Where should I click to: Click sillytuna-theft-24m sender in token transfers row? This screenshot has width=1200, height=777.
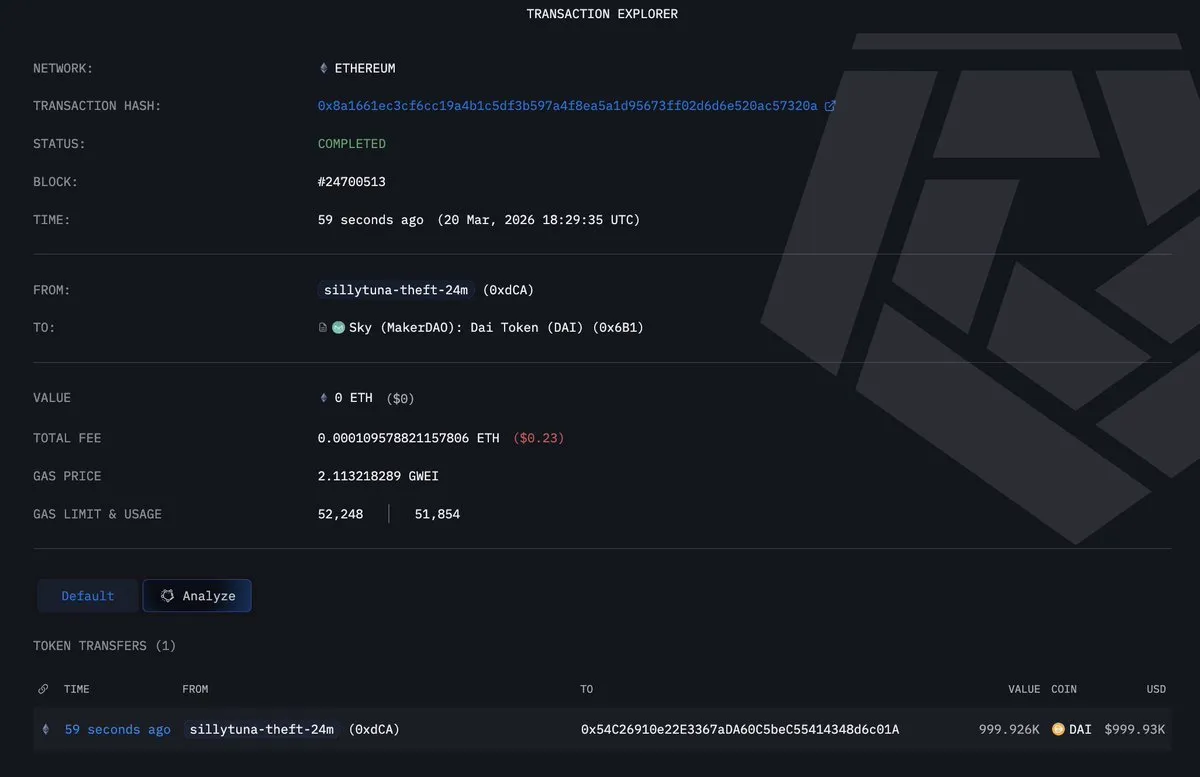(262, 730)
